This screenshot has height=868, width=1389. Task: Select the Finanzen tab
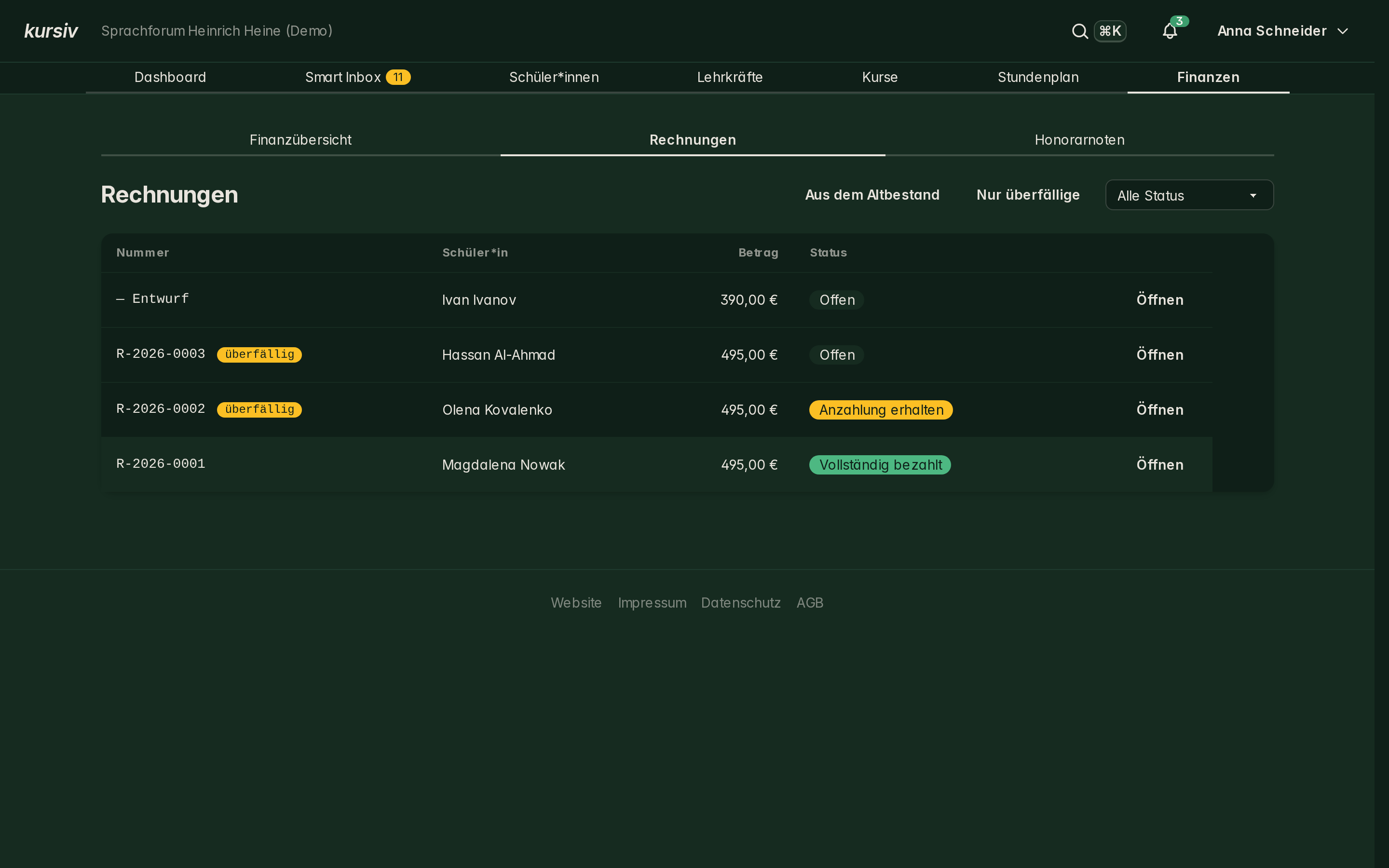point(1208,78)
